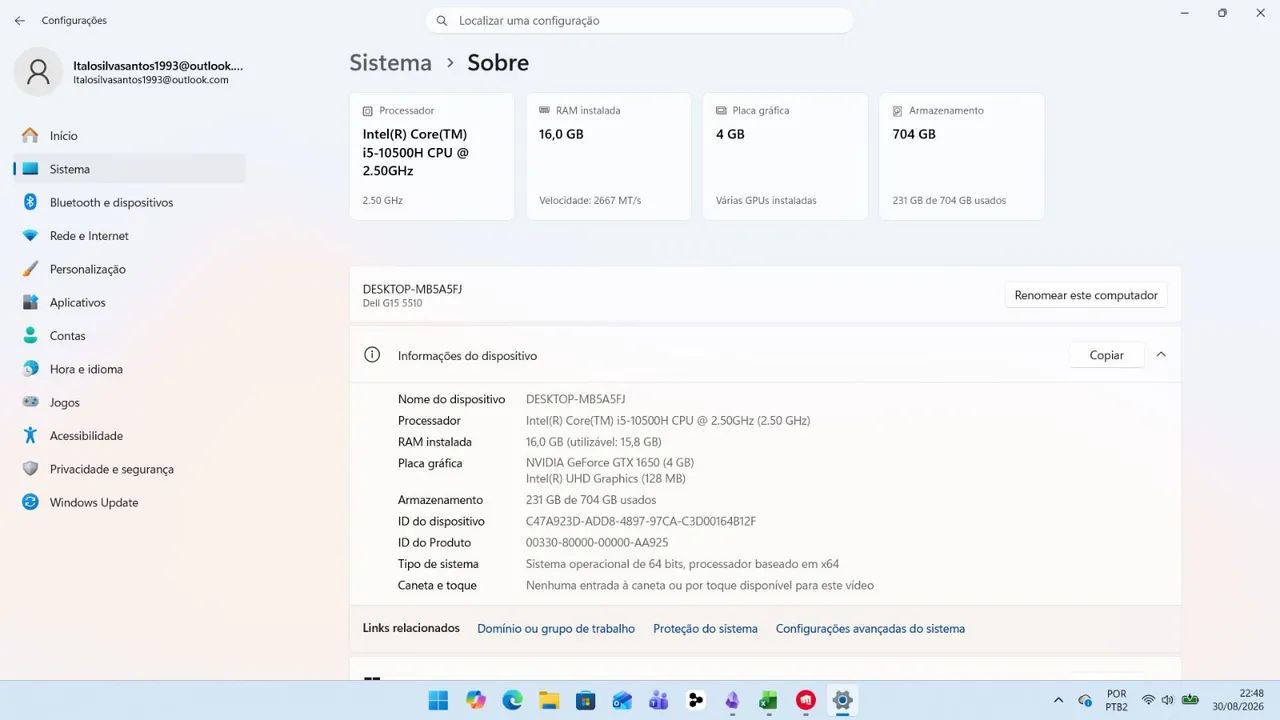Click the Rede e Internet wifi icon

click(x=30, y=236)
